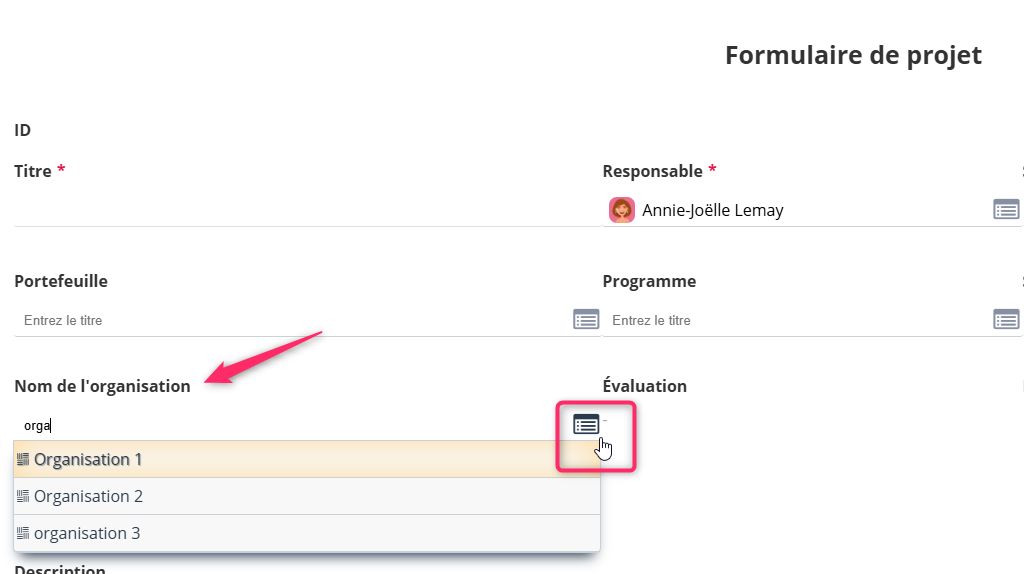Choose Organisation 2 in the dropdown list
This screenshot has width=1024, height=574.
click(88, 497)
